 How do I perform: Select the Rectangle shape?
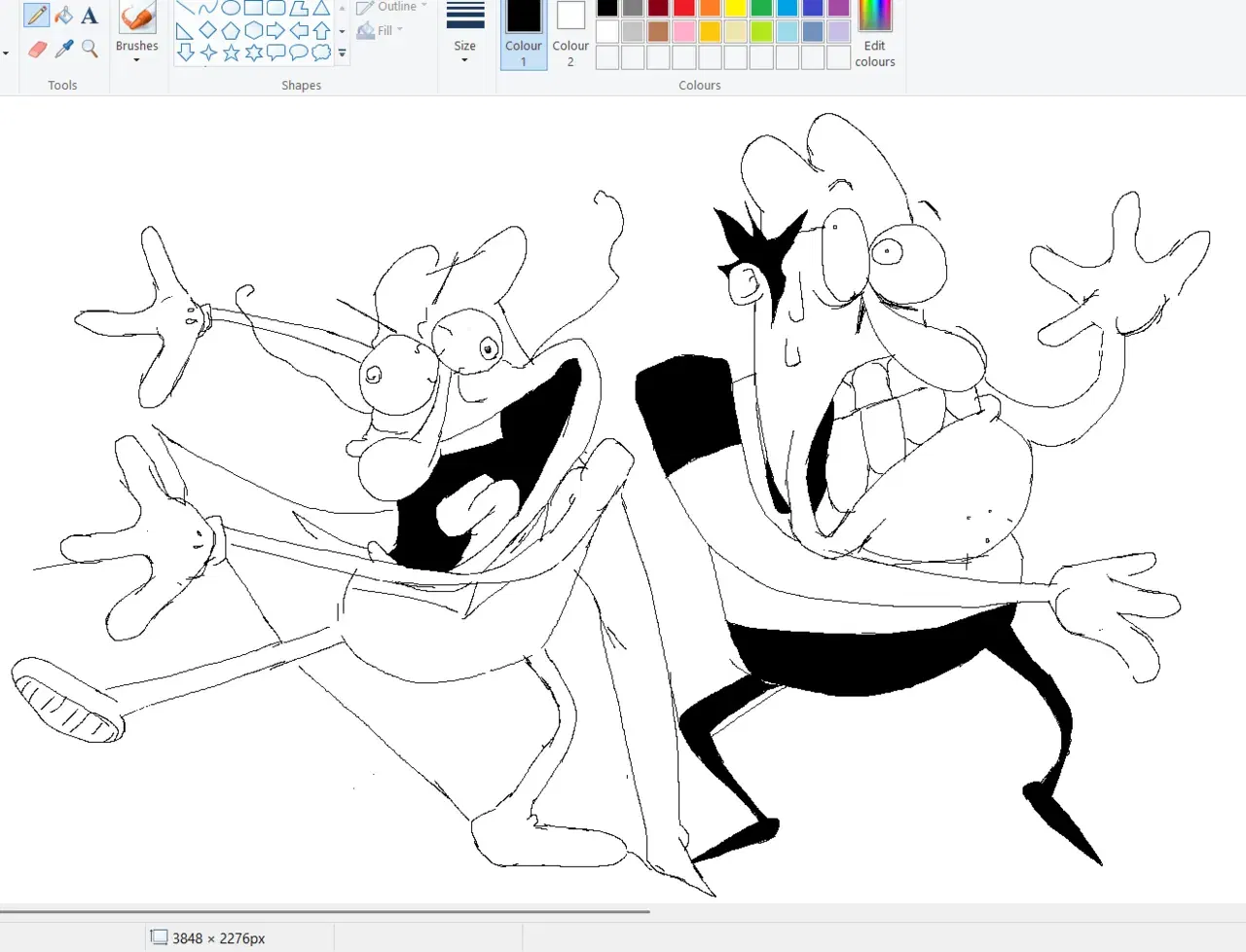(253, 8)
